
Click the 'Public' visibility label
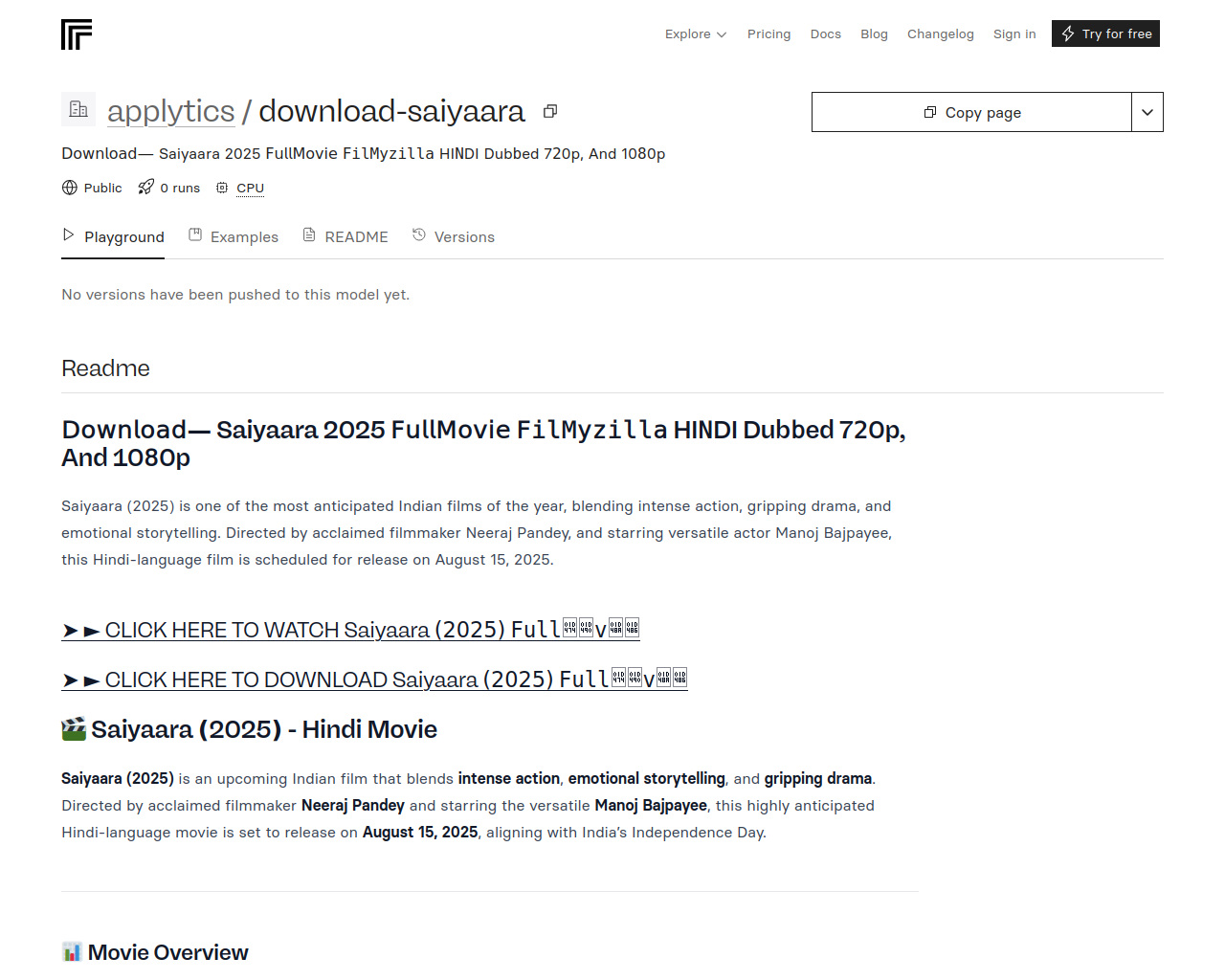coord(102,188)
